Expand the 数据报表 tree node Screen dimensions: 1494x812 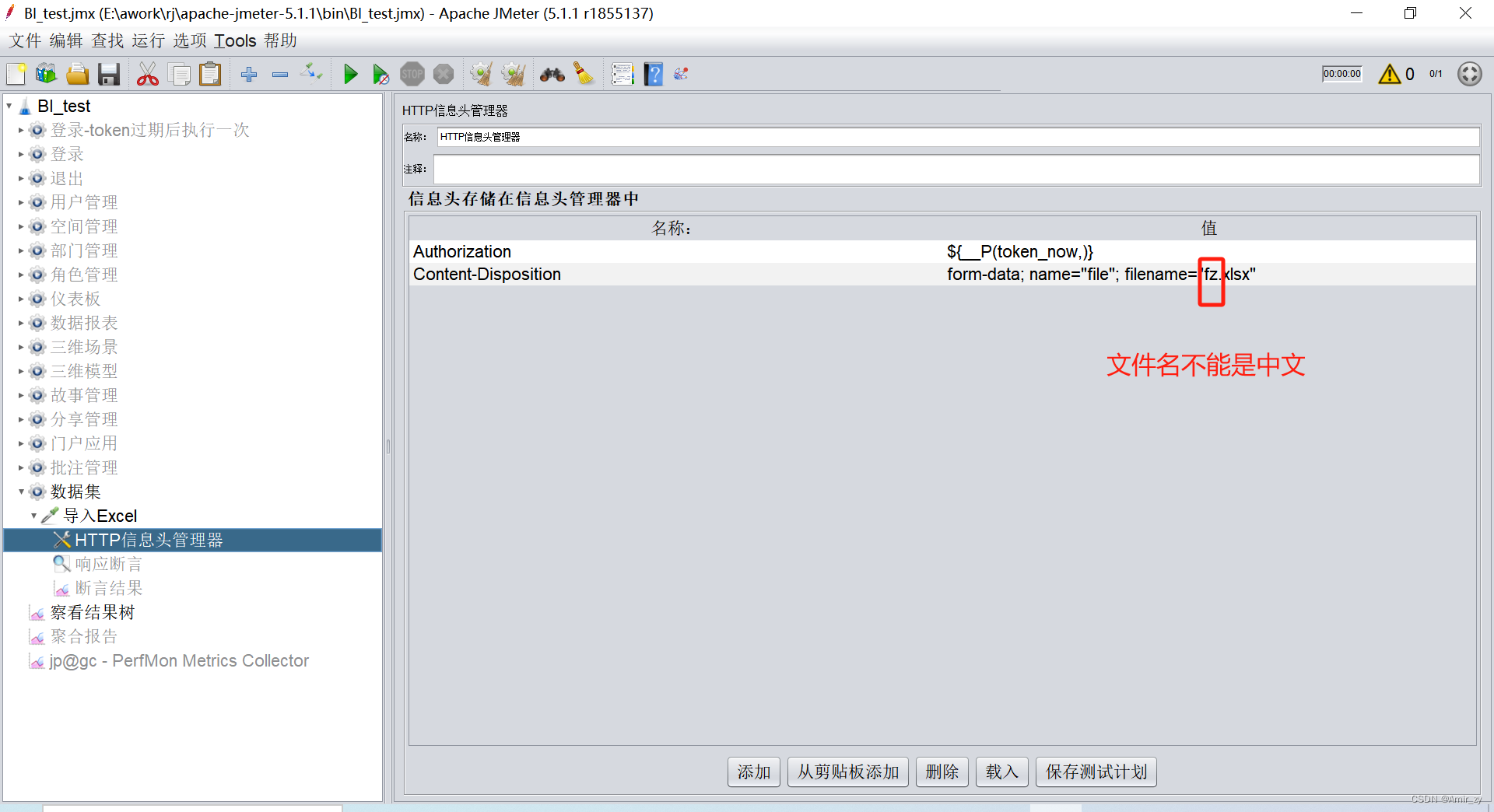tap(21, 323)
